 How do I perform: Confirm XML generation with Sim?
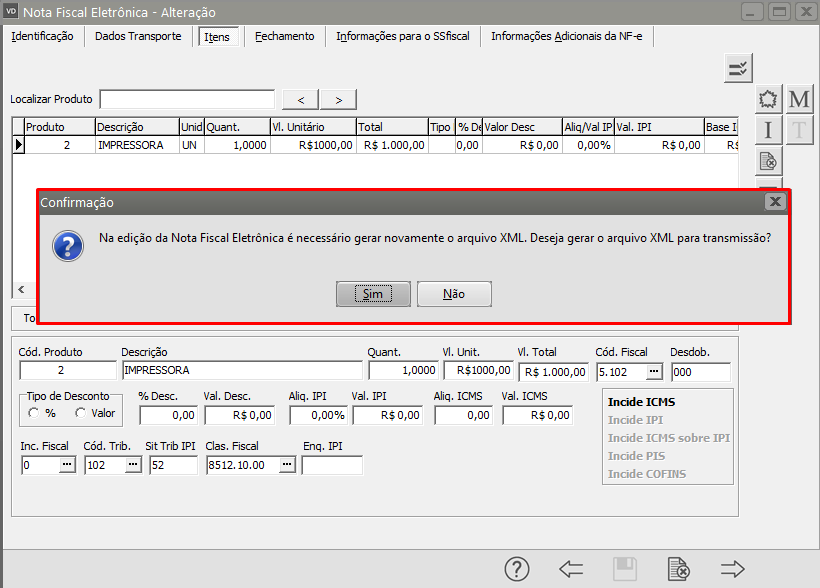click(x=373, y=294)
